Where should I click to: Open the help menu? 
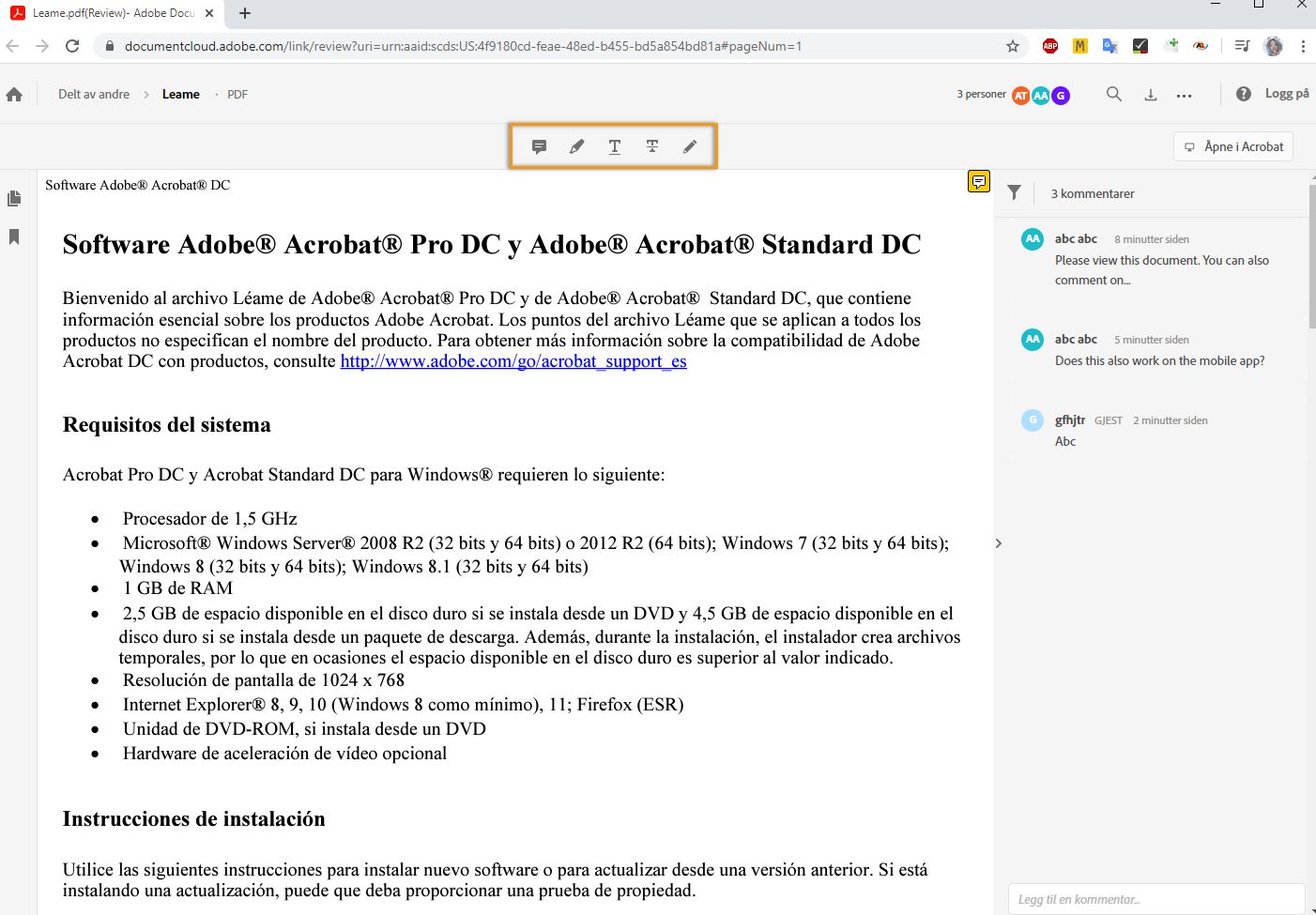[1244, 94]
